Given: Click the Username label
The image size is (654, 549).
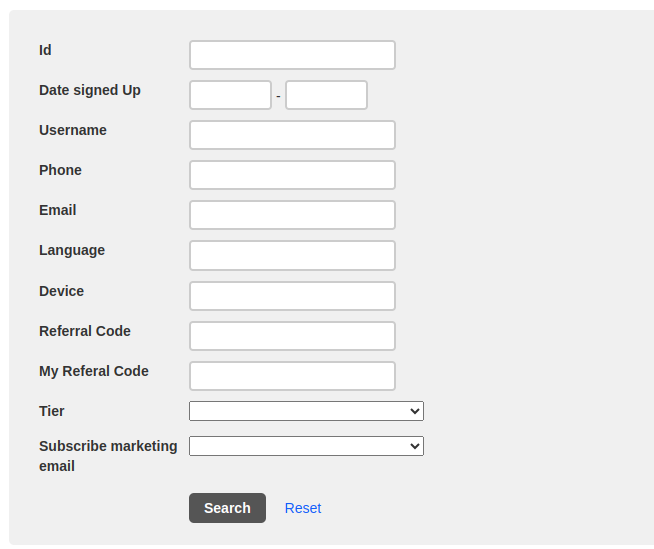Looking at the screenshot, I should [73, 130].
